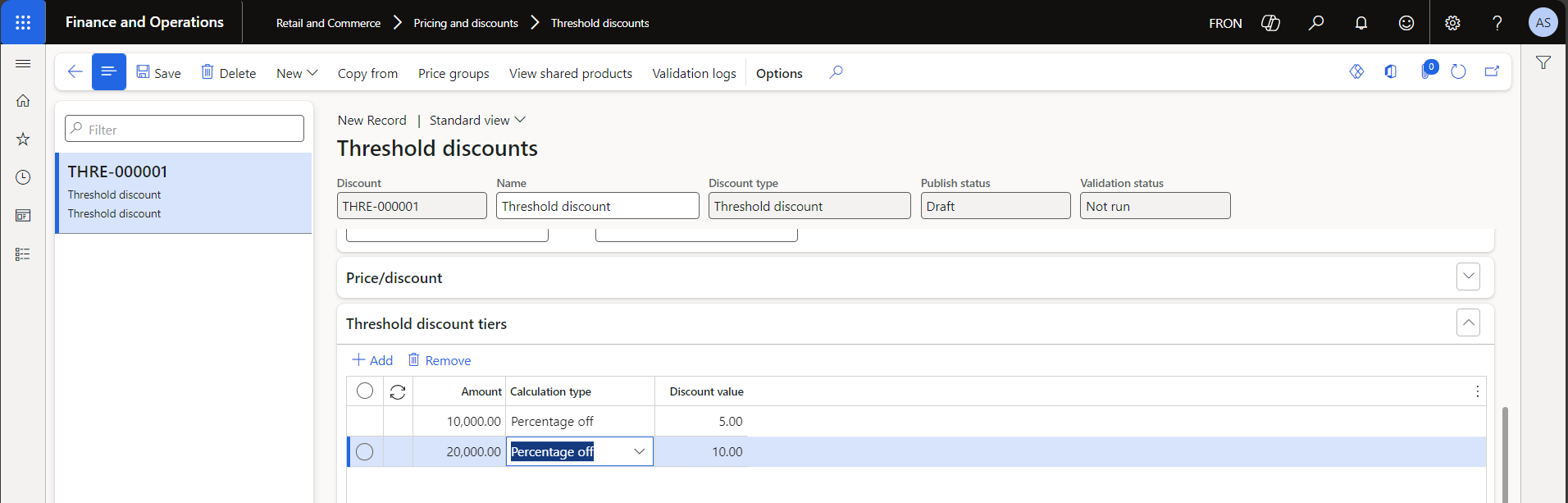Viewport: 1568px width, 503px height.
Task: Open Recent items clock icon
Action: (23, 177)
